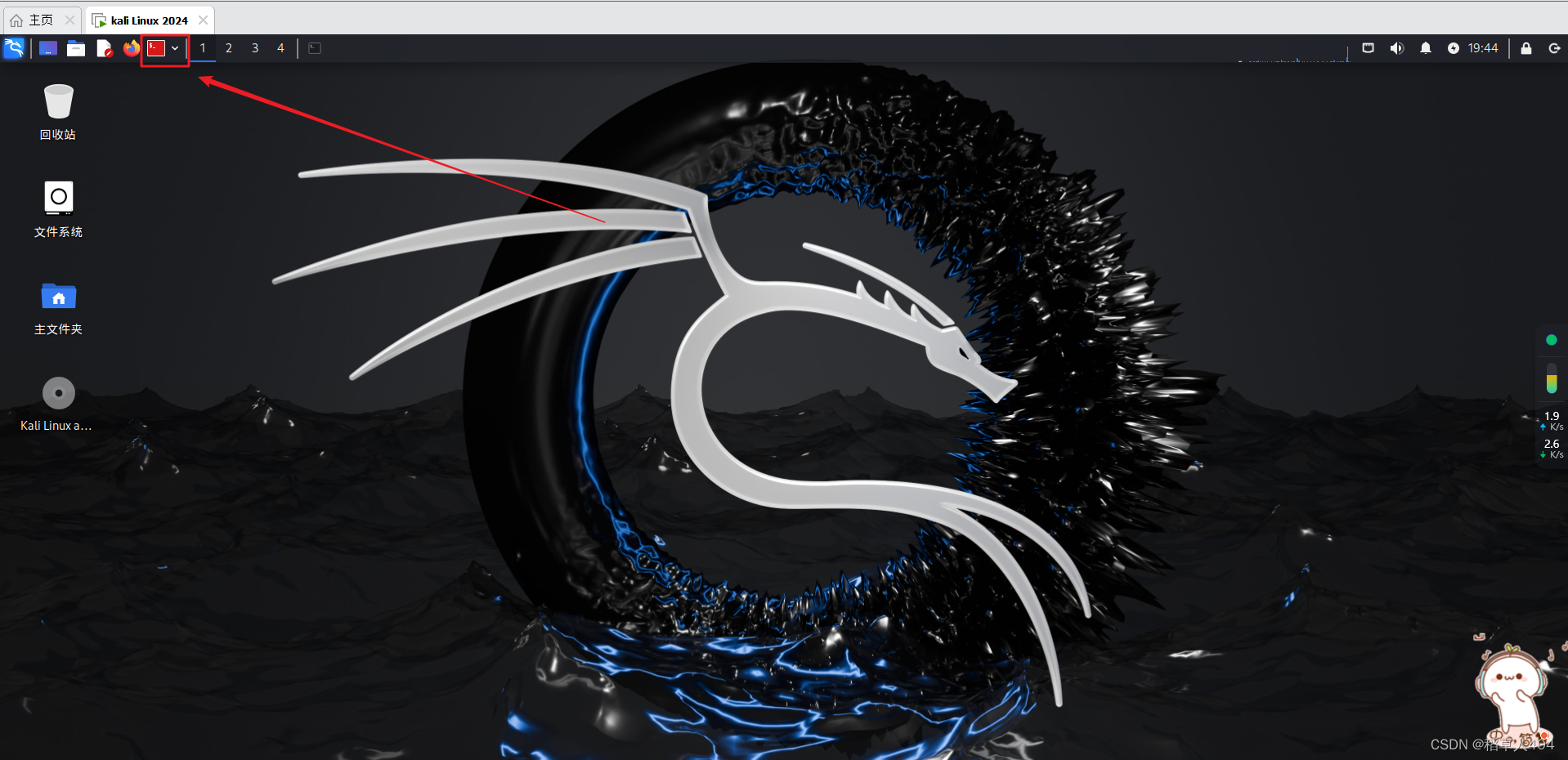
Task: Select the 回收站 trash desktop icon
Action: click(x=58, y=112)
